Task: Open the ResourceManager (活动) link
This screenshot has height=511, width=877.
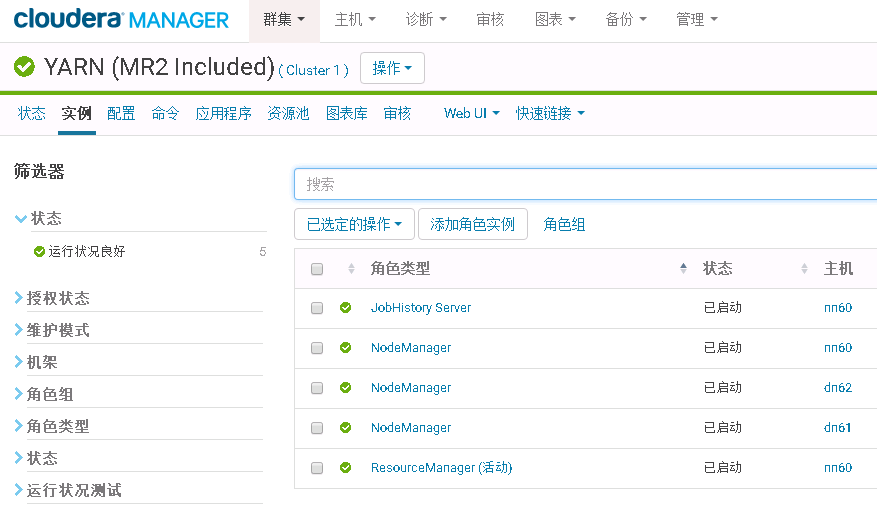Action: tap(441, 467)
